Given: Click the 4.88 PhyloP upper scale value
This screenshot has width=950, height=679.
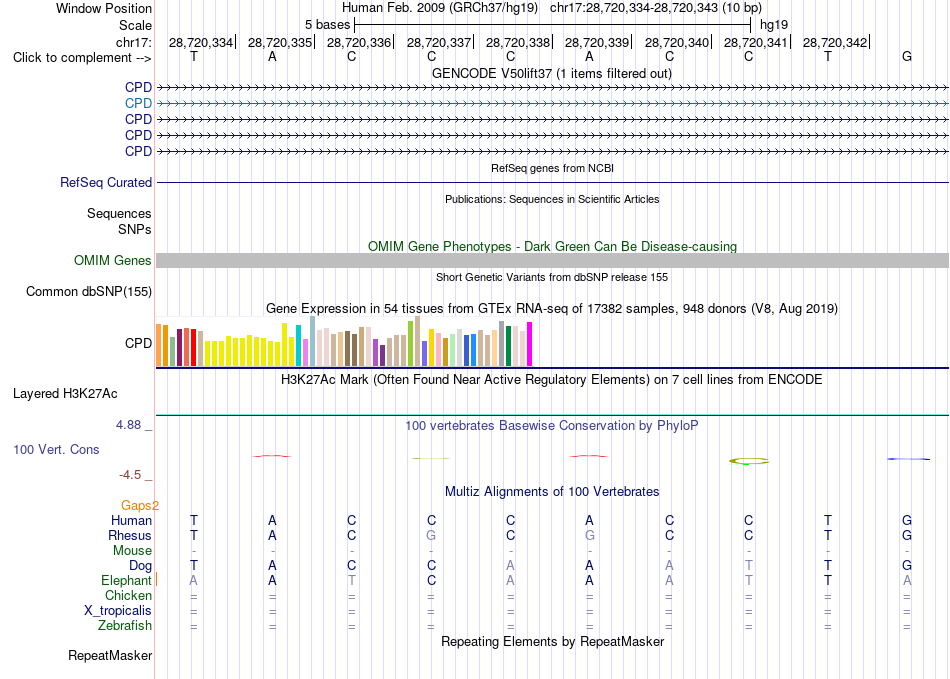Looking at the screenshot, I should [128, 425].
